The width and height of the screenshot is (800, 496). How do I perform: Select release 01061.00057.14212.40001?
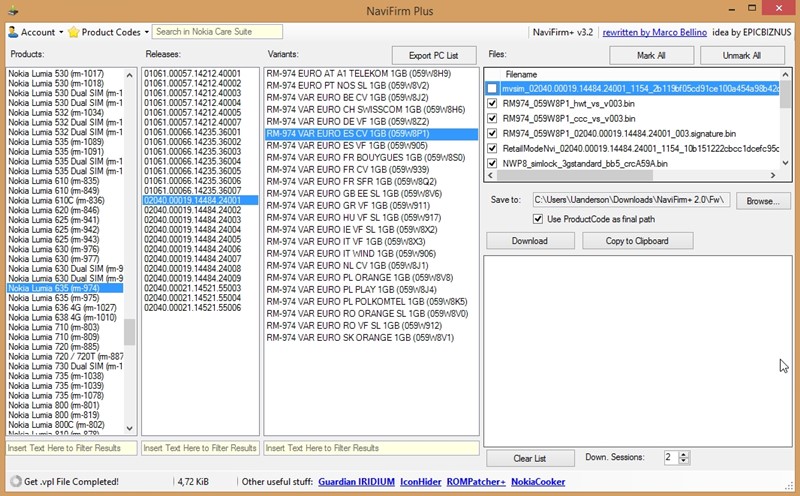(x=200, y=73)
